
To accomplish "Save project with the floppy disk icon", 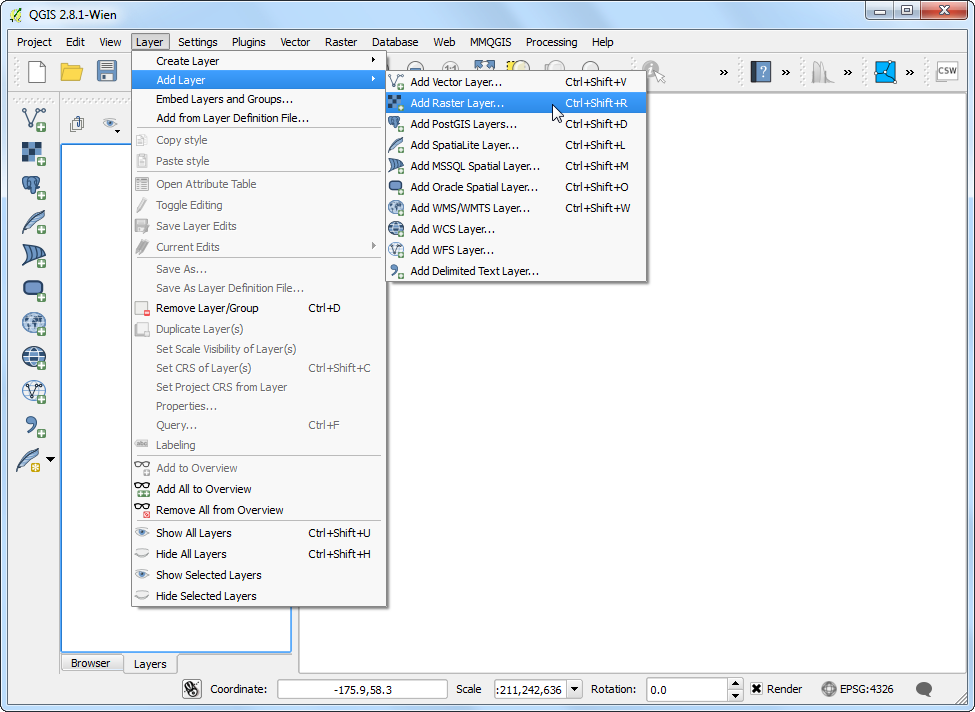I will tap(107, 71).
